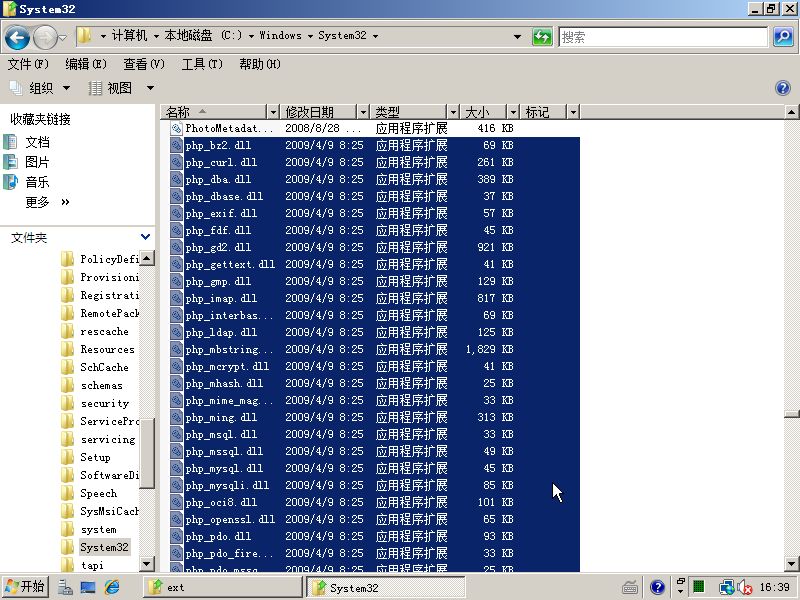This screenshot has height=600, width=800.
Task: Click Show Desktop quick launch icon
Action: tap(88, 588)
